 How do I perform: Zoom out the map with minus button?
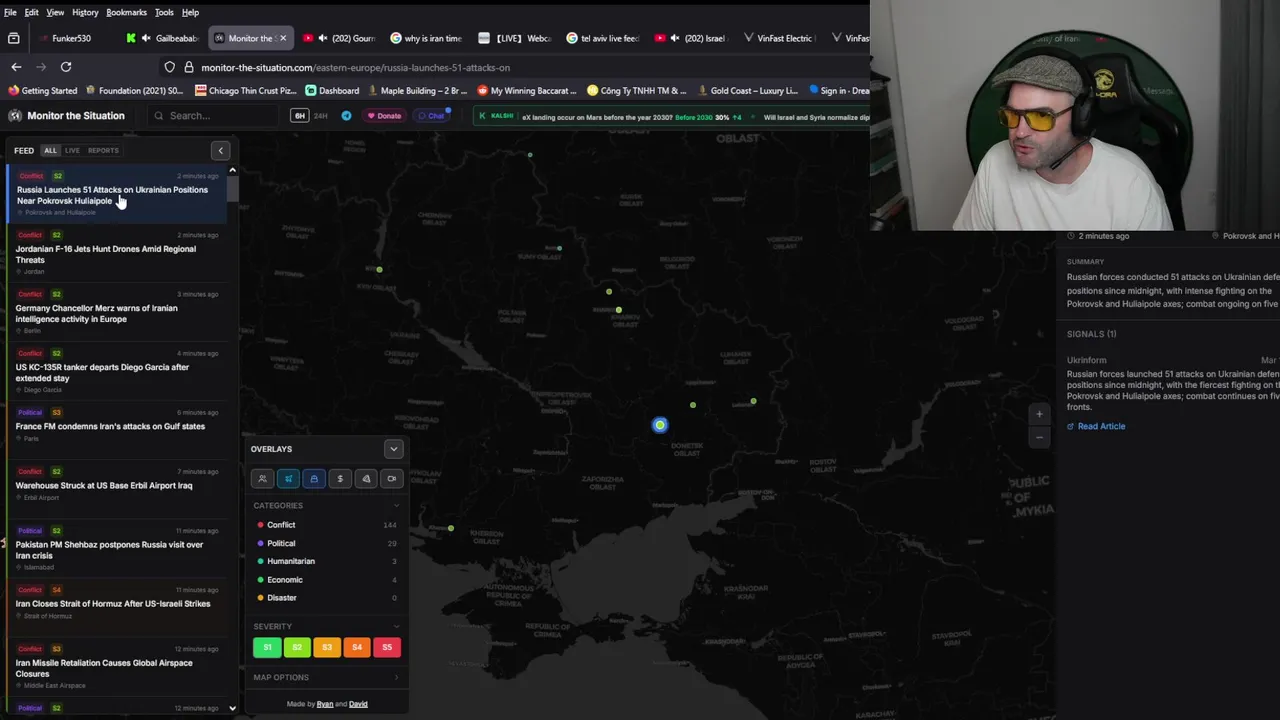[x=1039, y=437]
